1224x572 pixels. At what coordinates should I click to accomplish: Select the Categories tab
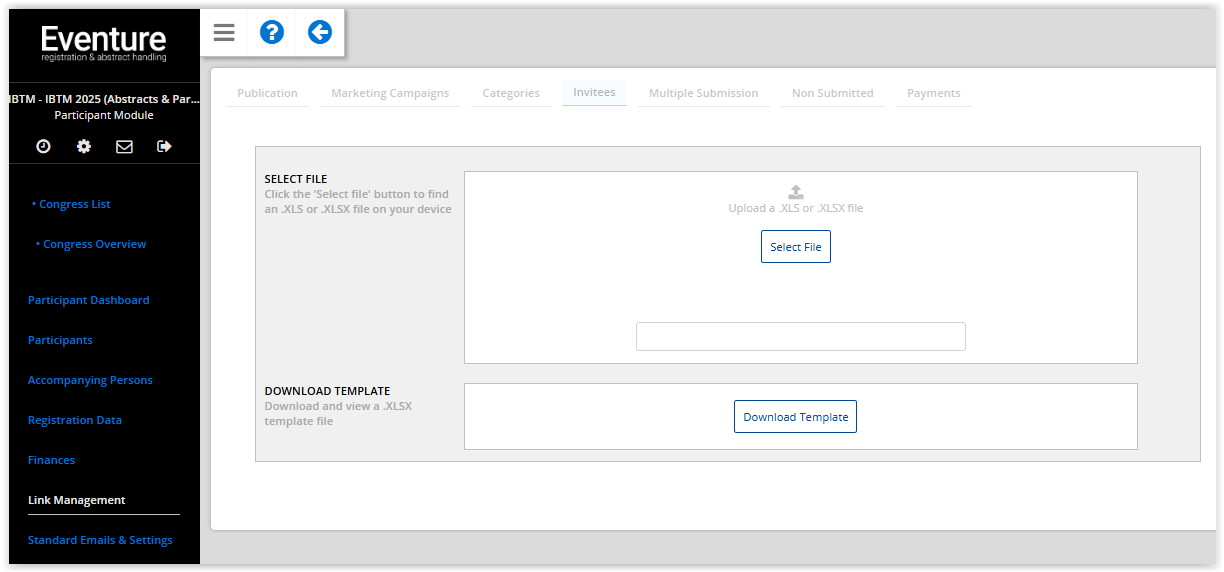pyautogui.click(x=511, y=93)
